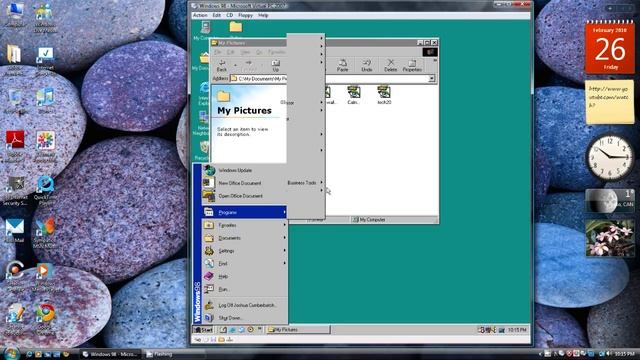Click the Back toolbar button in My Pictures
640x360 pixels.
pos(222,65)
